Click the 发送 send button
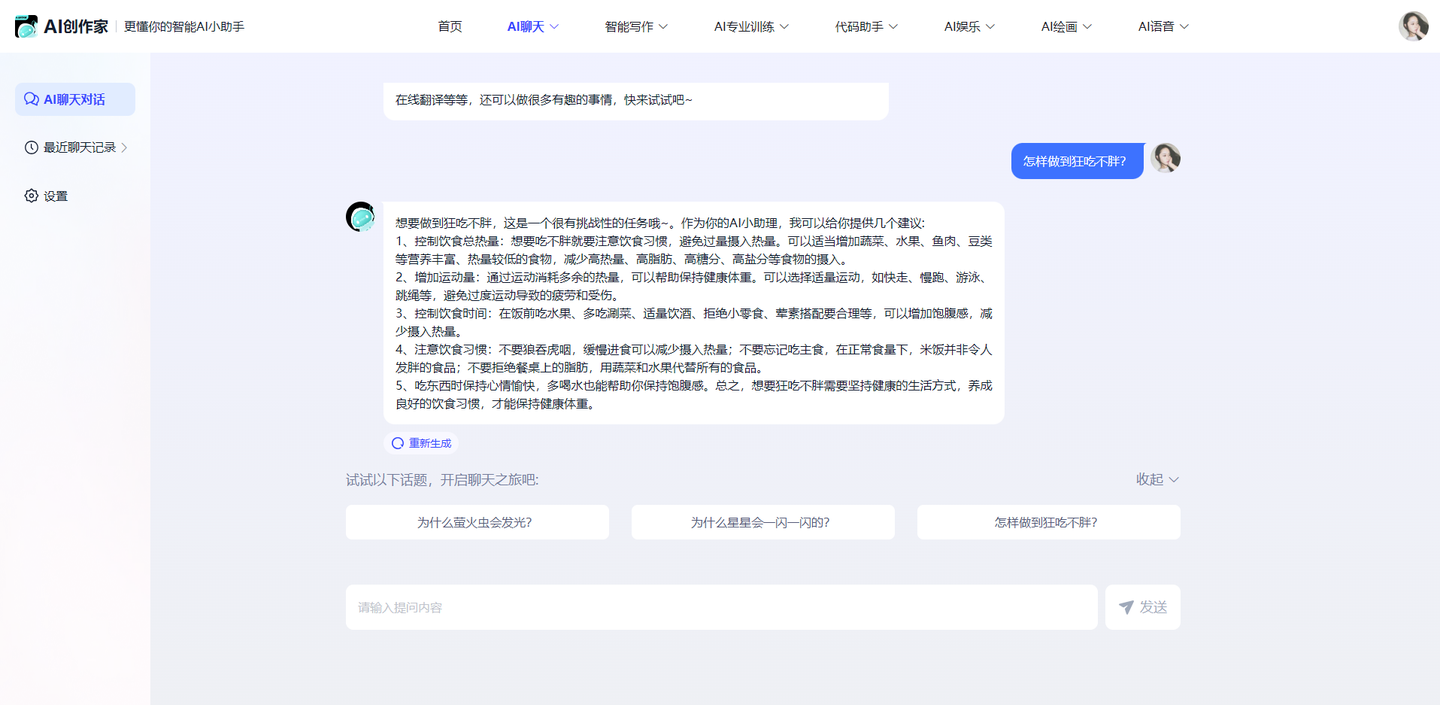The height and width of the screenshot is (705, 1440). pyautogui.click(x=1143, y=607)
